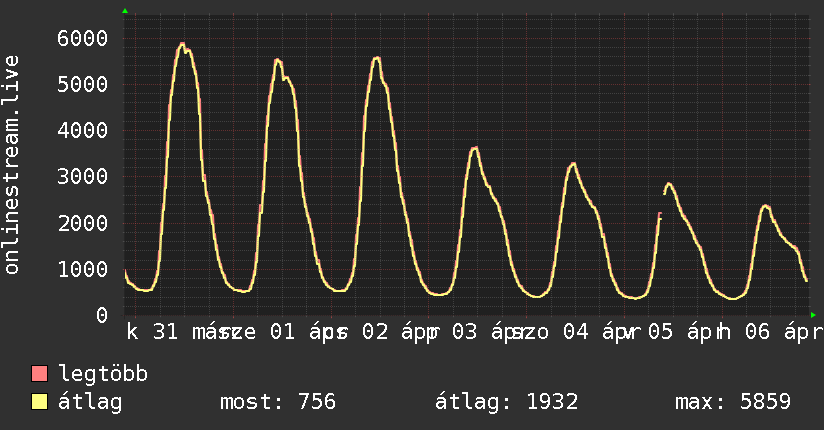
Task: Click the '06 ápr' date label
Action: coord(784,332)
